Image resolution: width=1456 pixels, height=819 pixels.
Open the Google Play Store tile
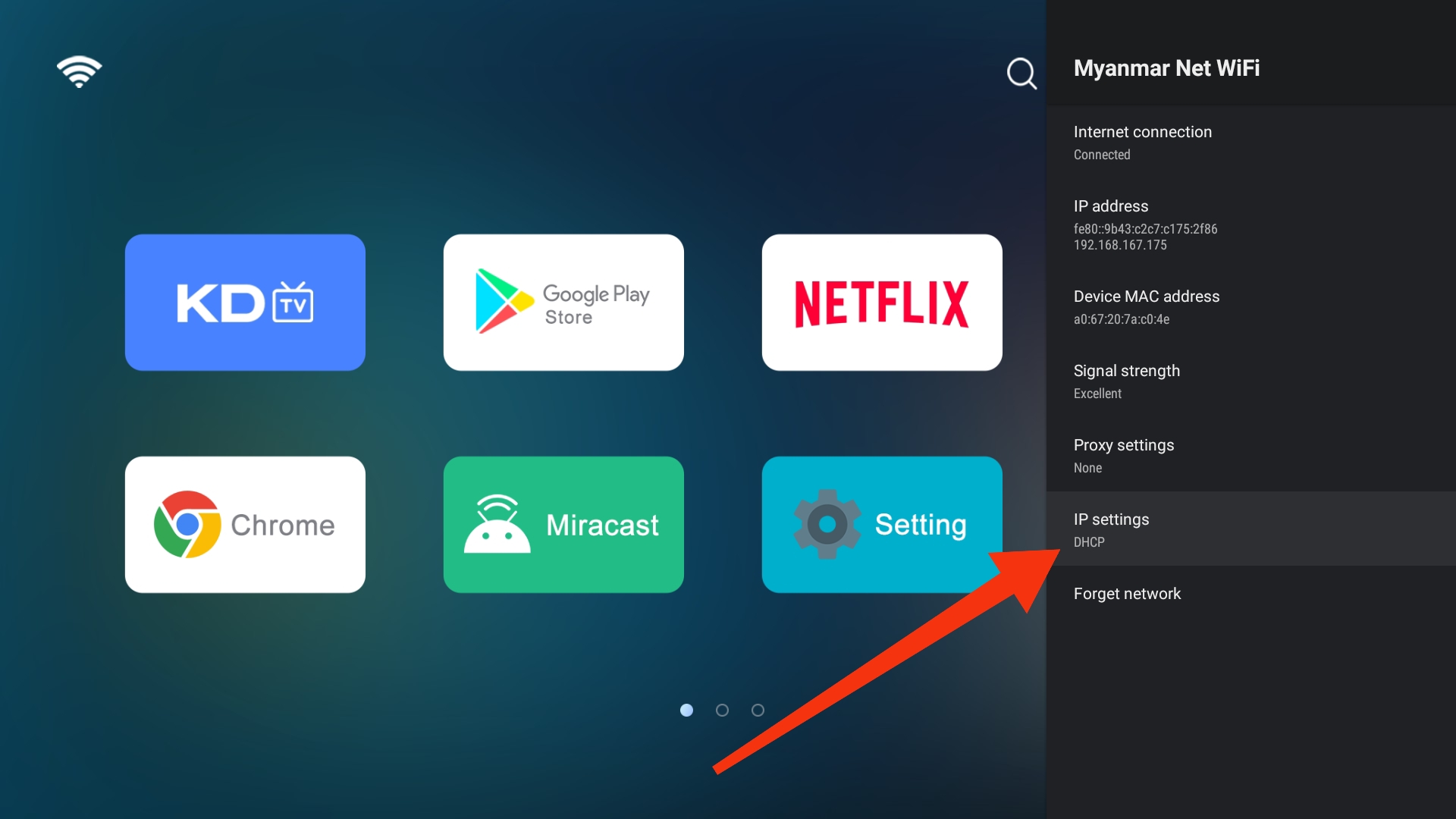coord(563,302)
